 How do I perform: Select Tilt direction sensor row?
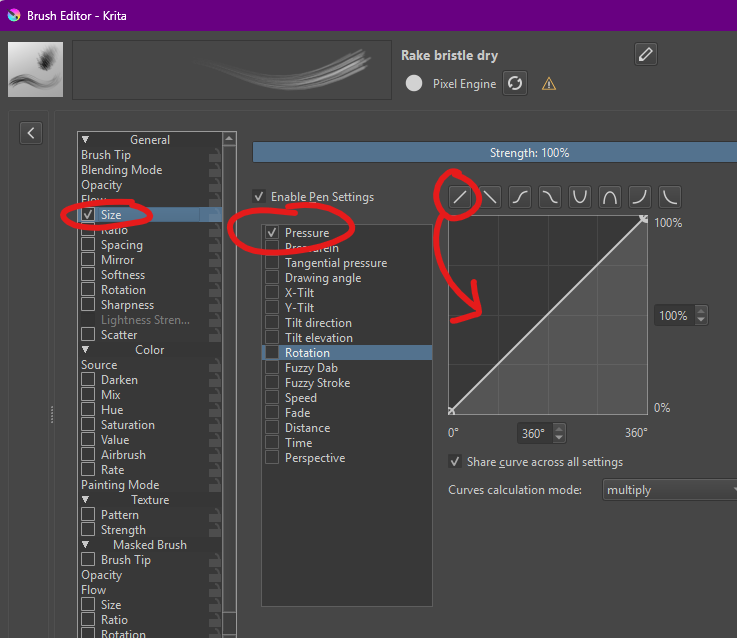[347, 323]
